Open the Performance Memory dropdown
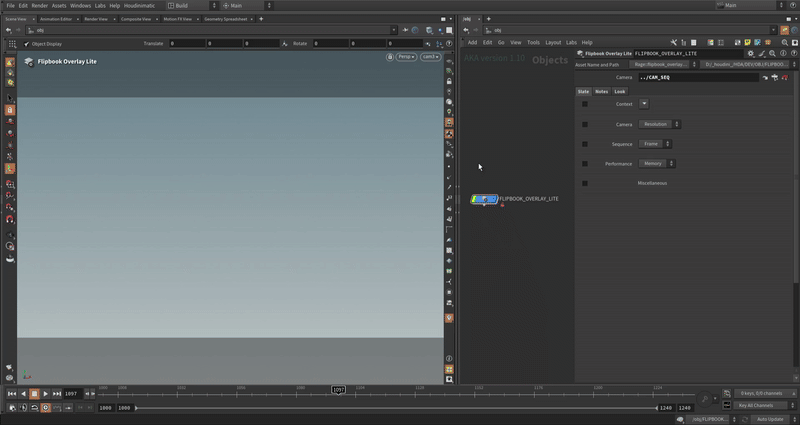This screenshot has width=800, height=425. click(x=657, y=163)
